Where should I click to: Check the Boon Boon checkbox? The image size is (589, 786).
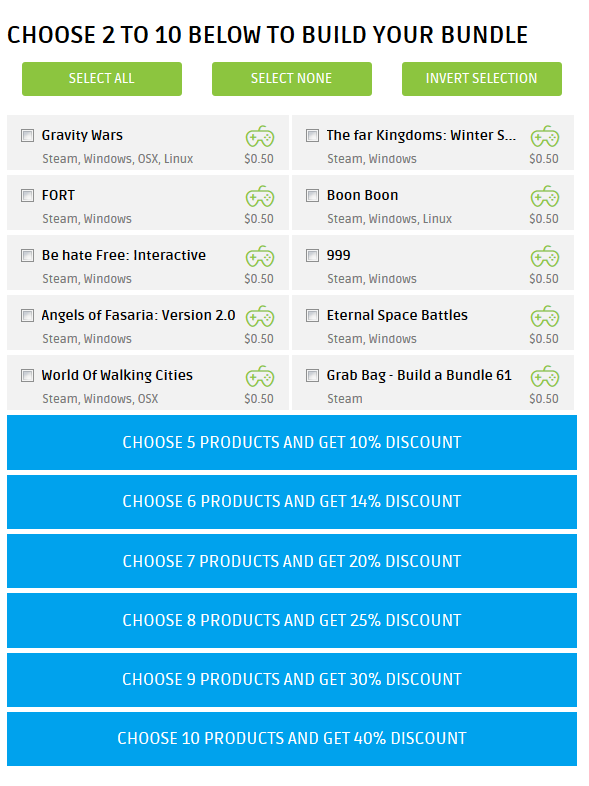[x=312, y=195]
